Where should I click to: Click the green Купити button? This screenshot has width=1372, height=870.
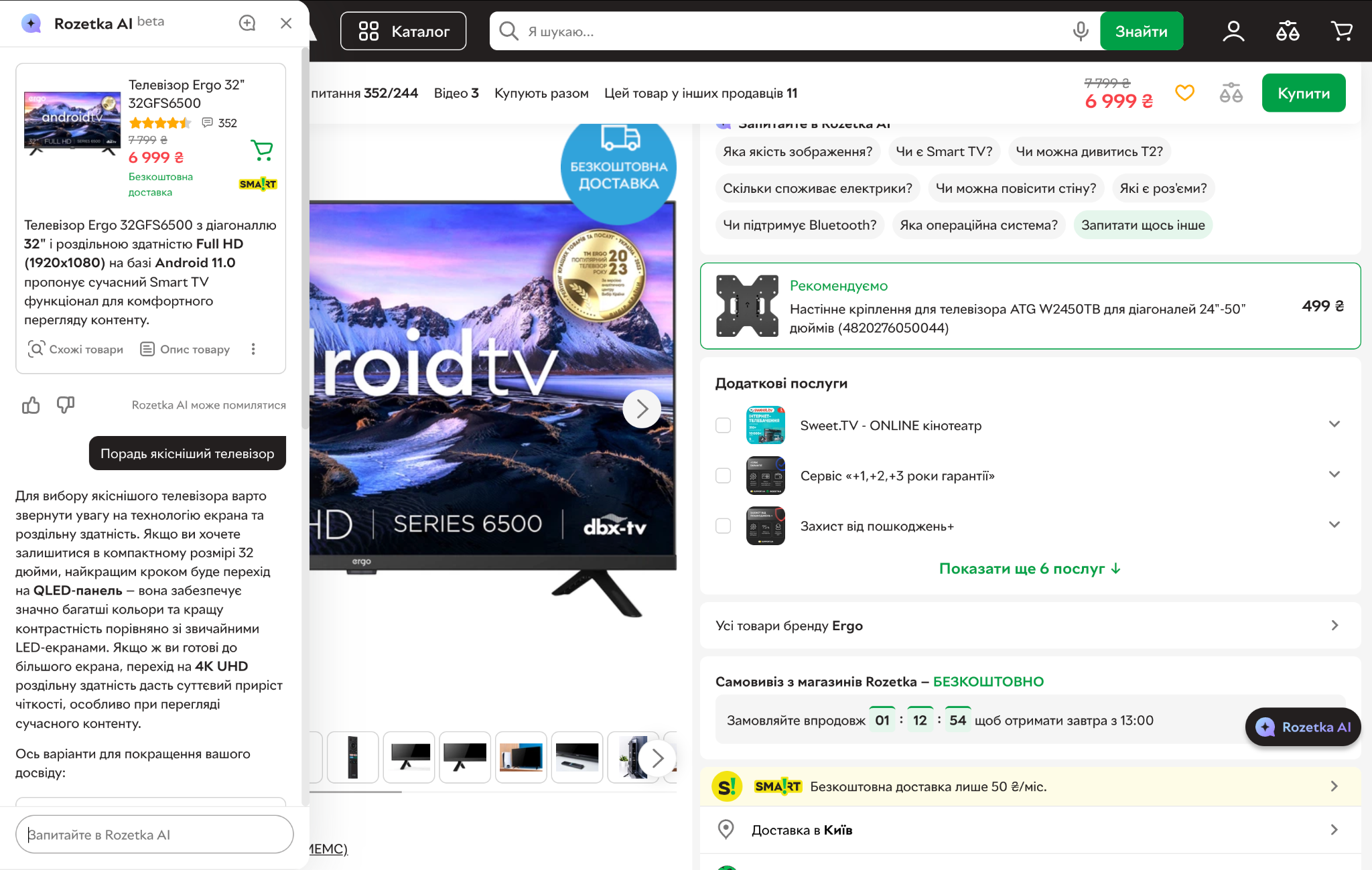pyautogui.click(x=1304, y=93)
